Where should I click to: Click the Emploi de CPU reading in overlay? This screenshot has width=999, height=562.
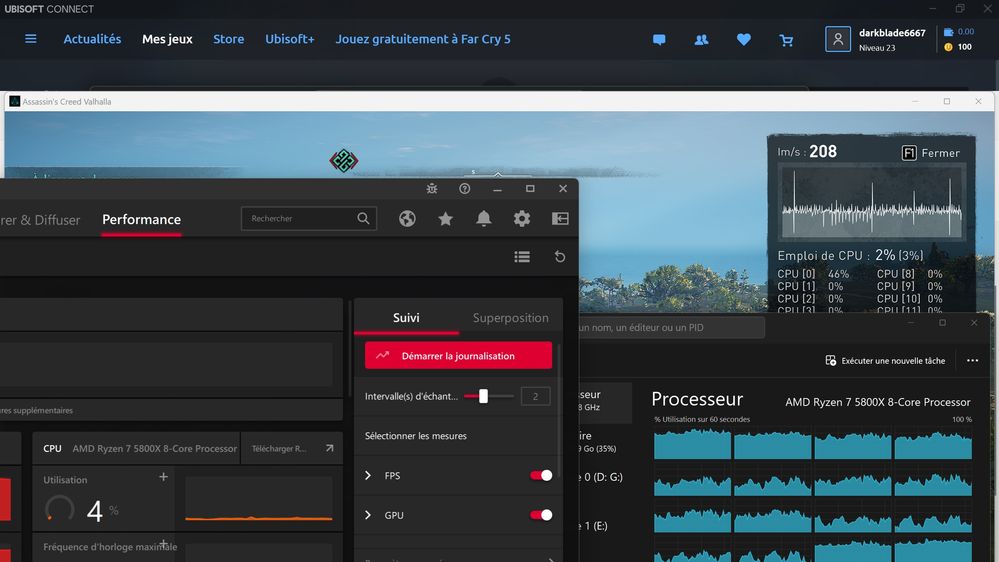coord(850,256)
